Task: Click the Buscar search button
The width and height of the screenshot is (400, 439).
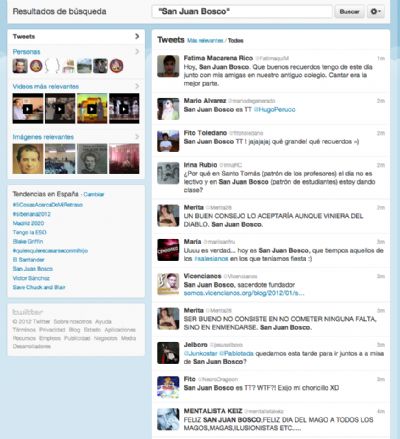Action: click(x=349, y=12)
